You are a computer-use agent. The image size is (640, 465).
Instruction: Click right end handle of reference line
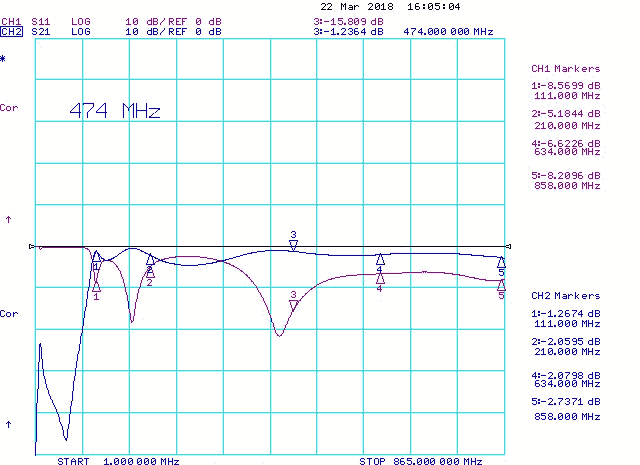508,246
